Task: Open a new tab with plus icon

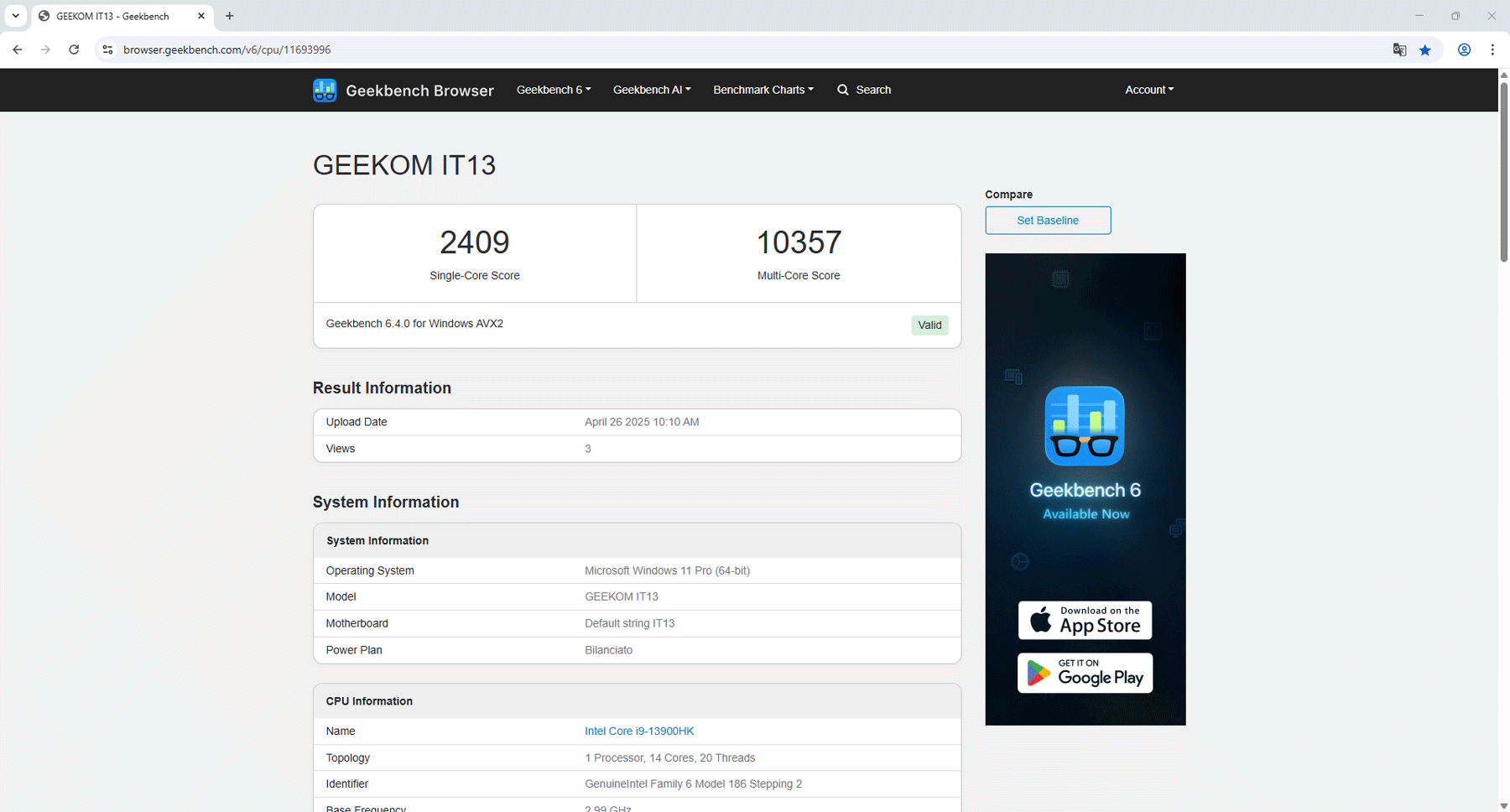Action: tap(229, 16)
